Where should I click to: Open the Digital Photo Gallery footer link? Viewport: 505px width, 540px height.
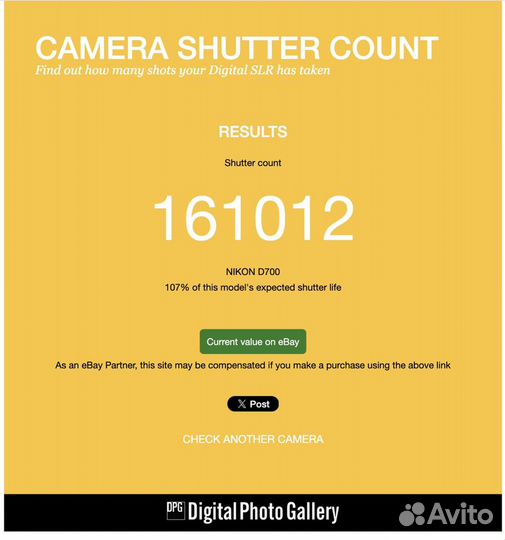click(x=252, y=511)
